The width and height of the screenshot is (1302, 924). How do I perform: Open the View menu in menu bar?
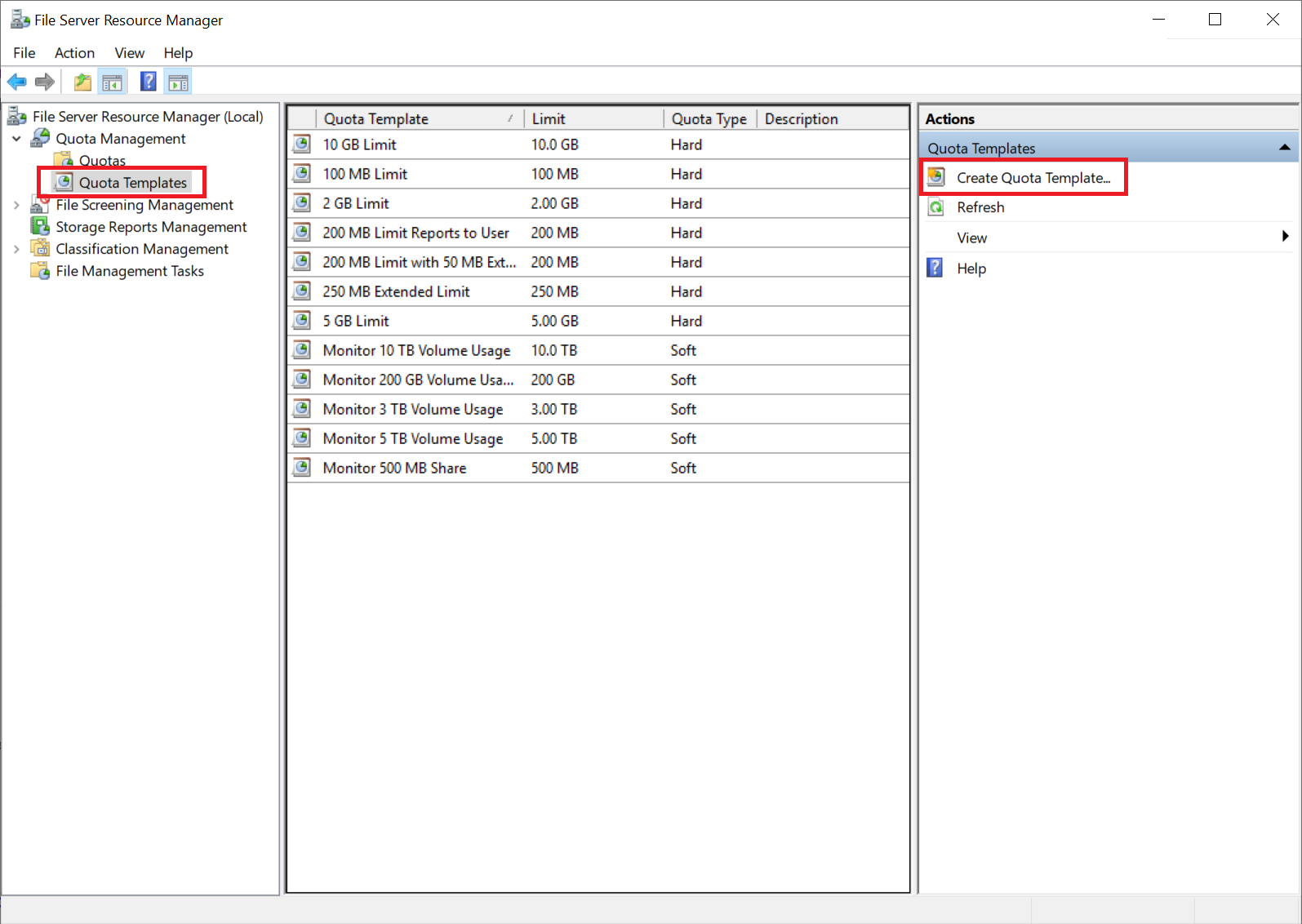(129, 53)
